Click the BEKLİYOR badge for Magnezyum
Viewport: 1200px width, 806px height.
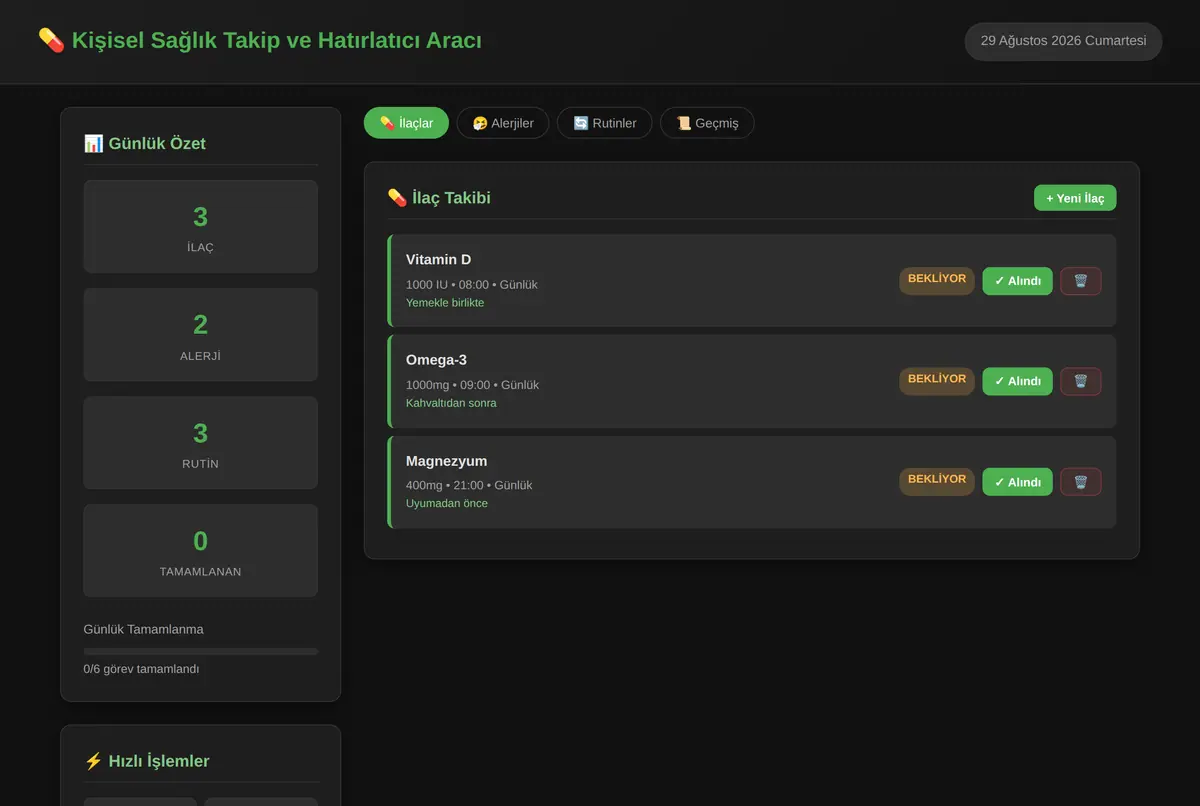click(937, 480)
